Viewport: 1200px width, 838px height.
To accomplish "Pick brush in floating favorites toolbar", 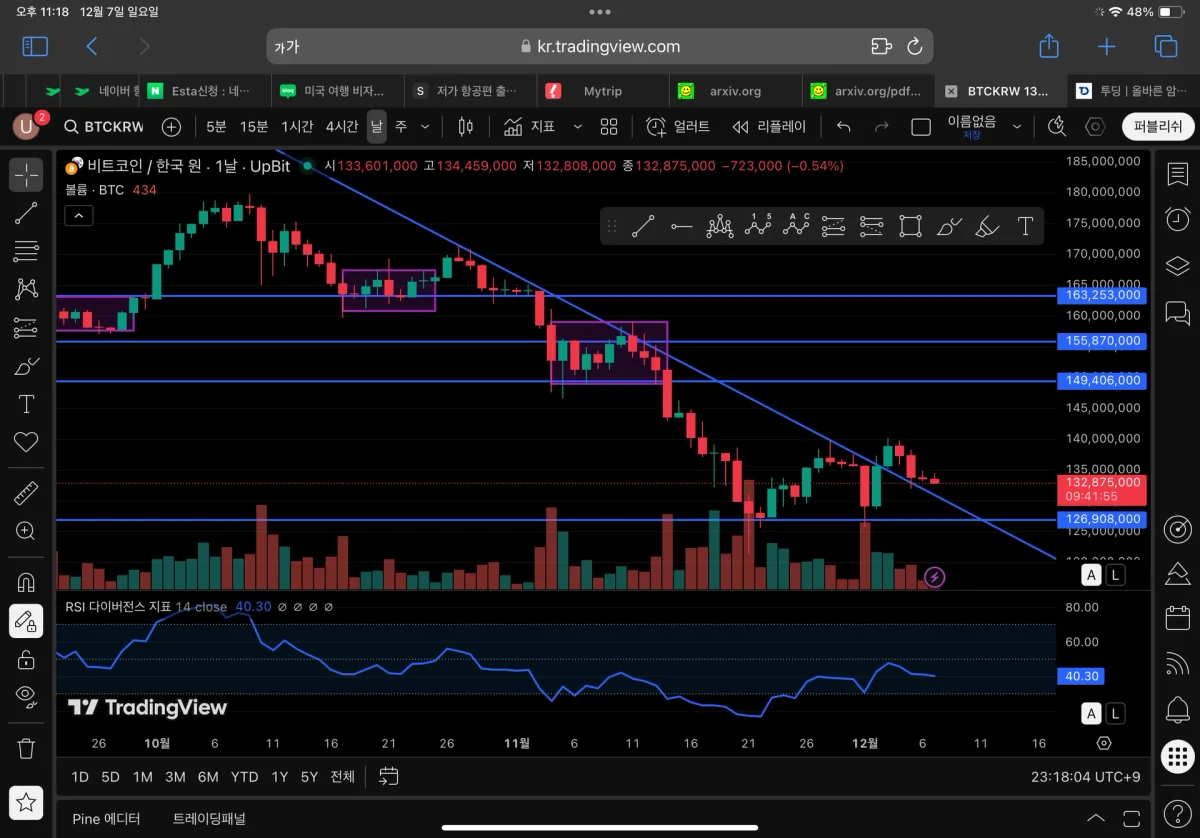I will tap(948, 226).
